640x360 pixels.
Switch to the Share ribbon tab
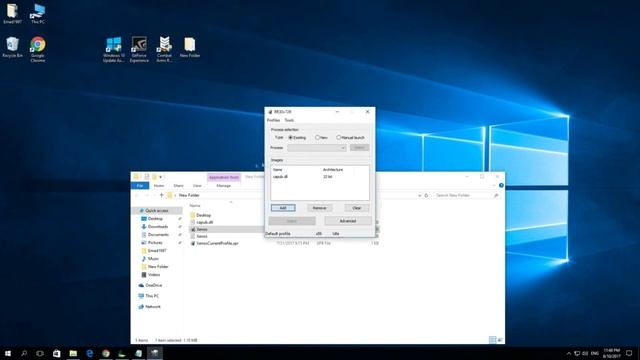(x=178, y=186)
